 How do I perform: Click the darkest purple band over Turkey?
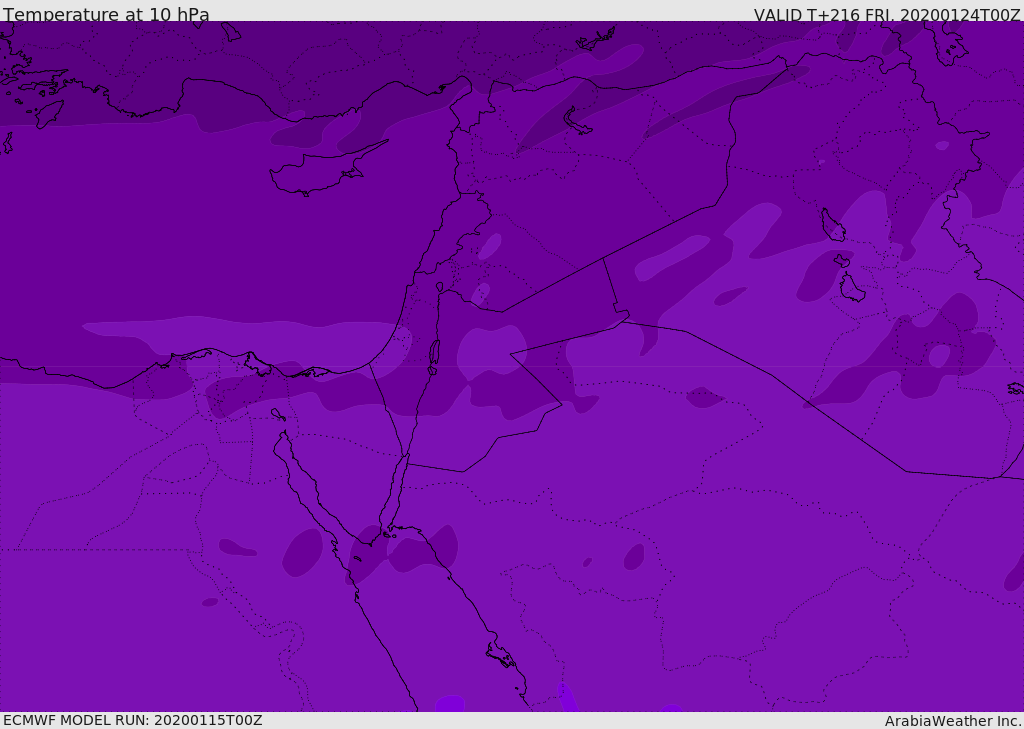(x=261, y=59)
